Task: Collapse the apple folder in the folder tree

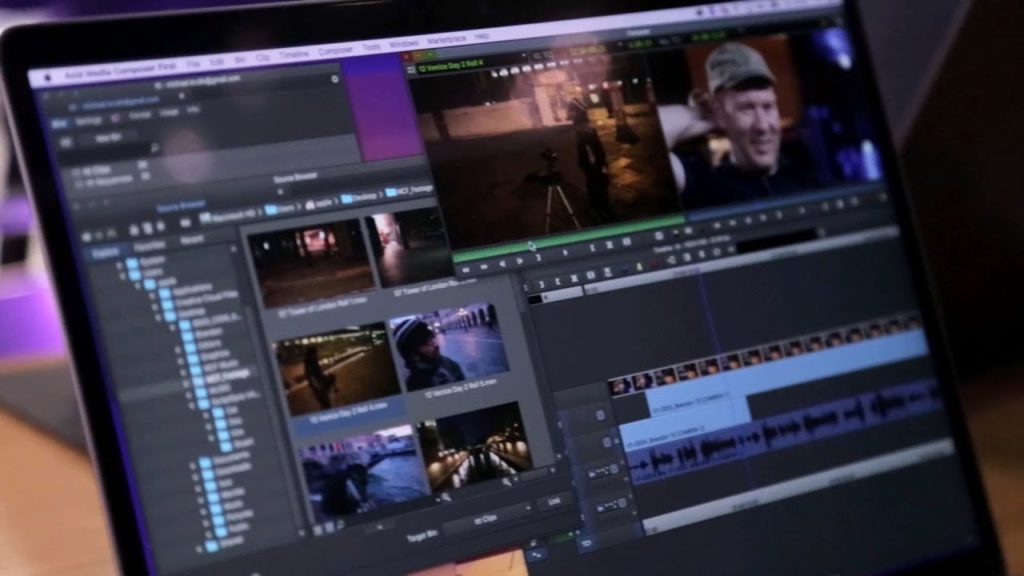Action: click(138, 286)
